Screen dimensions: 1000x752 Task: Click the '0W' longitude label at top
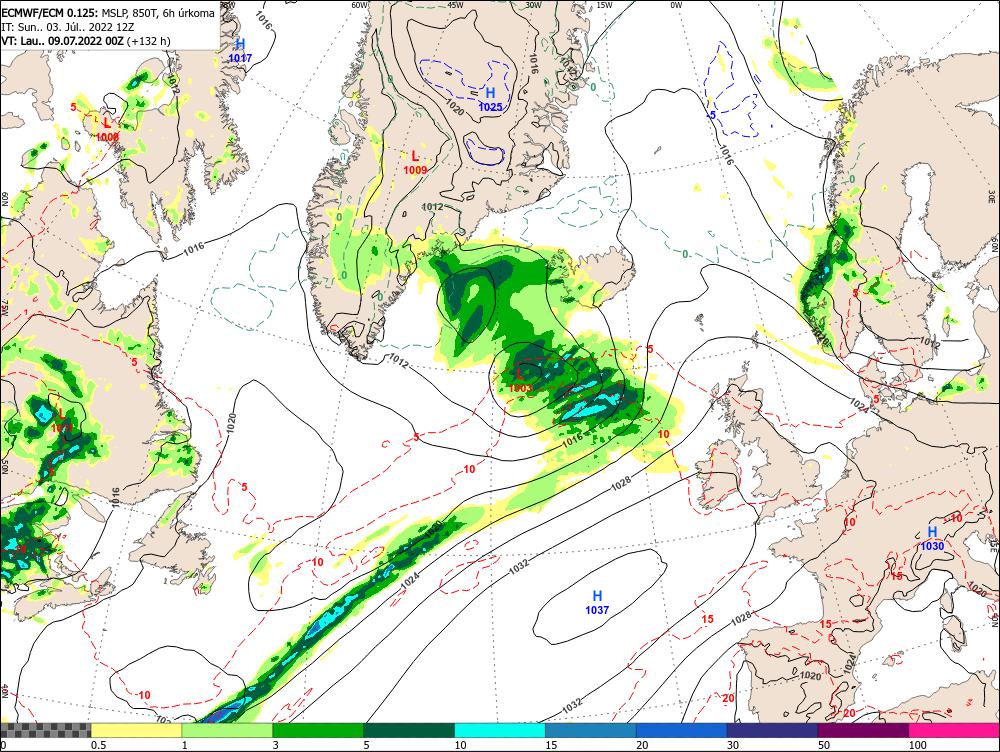click(676, 5)
